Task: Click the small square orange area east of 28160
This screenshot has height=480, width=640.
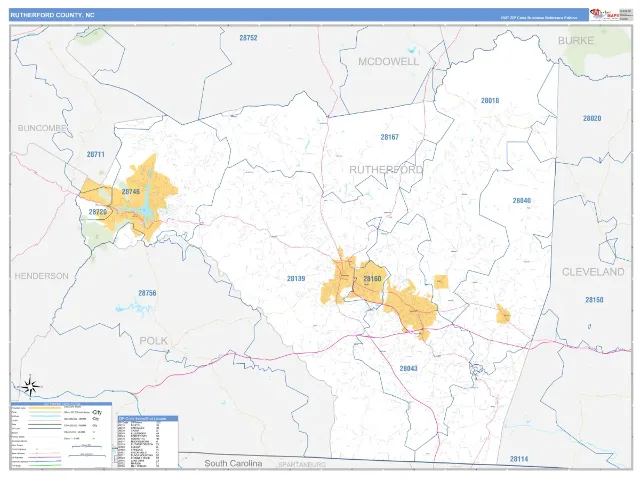Action: click(x=441, y=282)
